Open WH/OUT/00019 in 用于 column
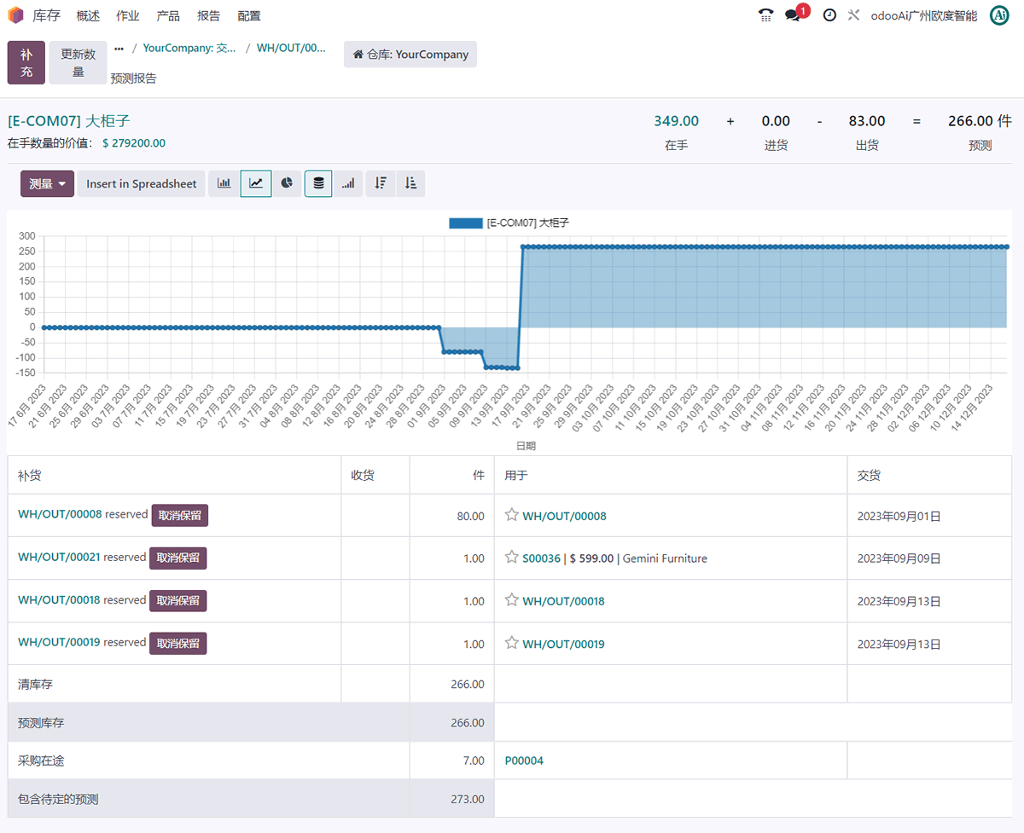Image resolution: width=1024 pixels, height=833 pixels. coord(564,644)
